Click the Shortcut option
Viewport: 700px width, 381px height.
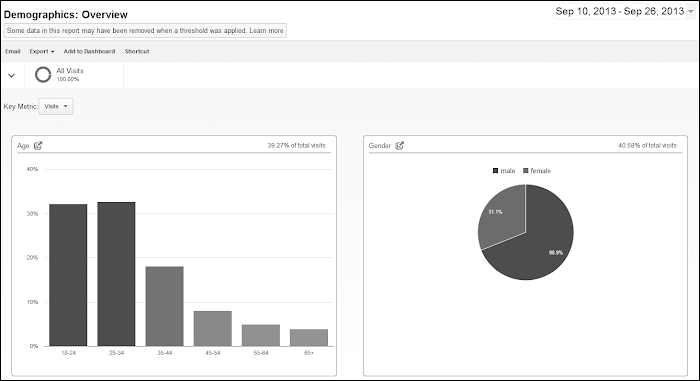point(137,51)
